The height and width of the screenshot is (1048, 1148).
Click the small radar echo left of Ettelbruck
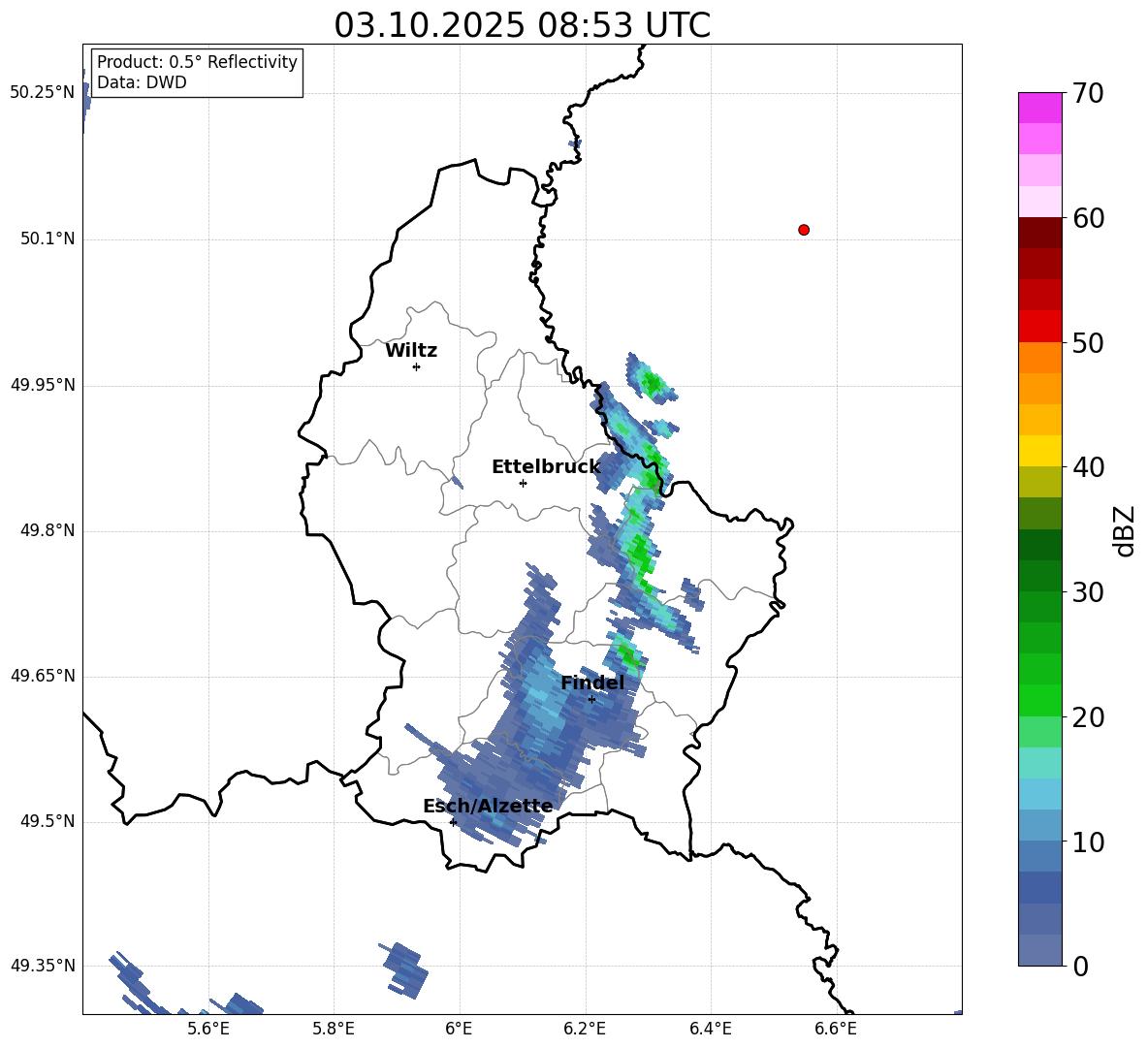pos(457,482)
